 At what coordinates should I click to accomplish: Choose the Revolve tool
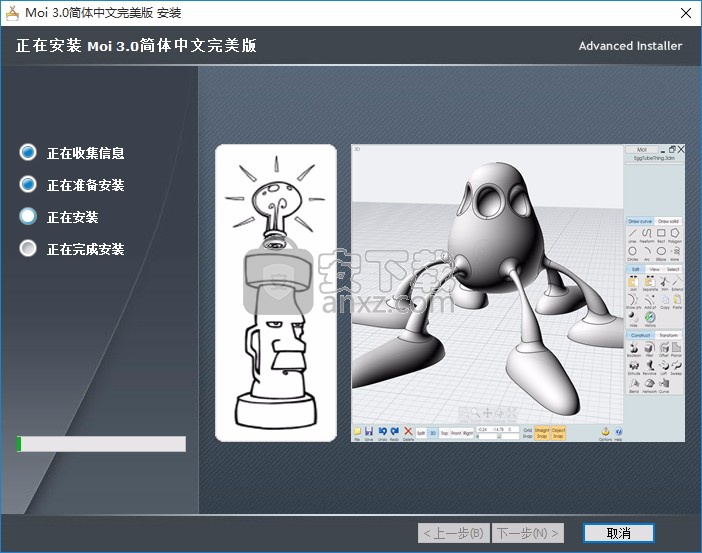(x=649, y=366)
